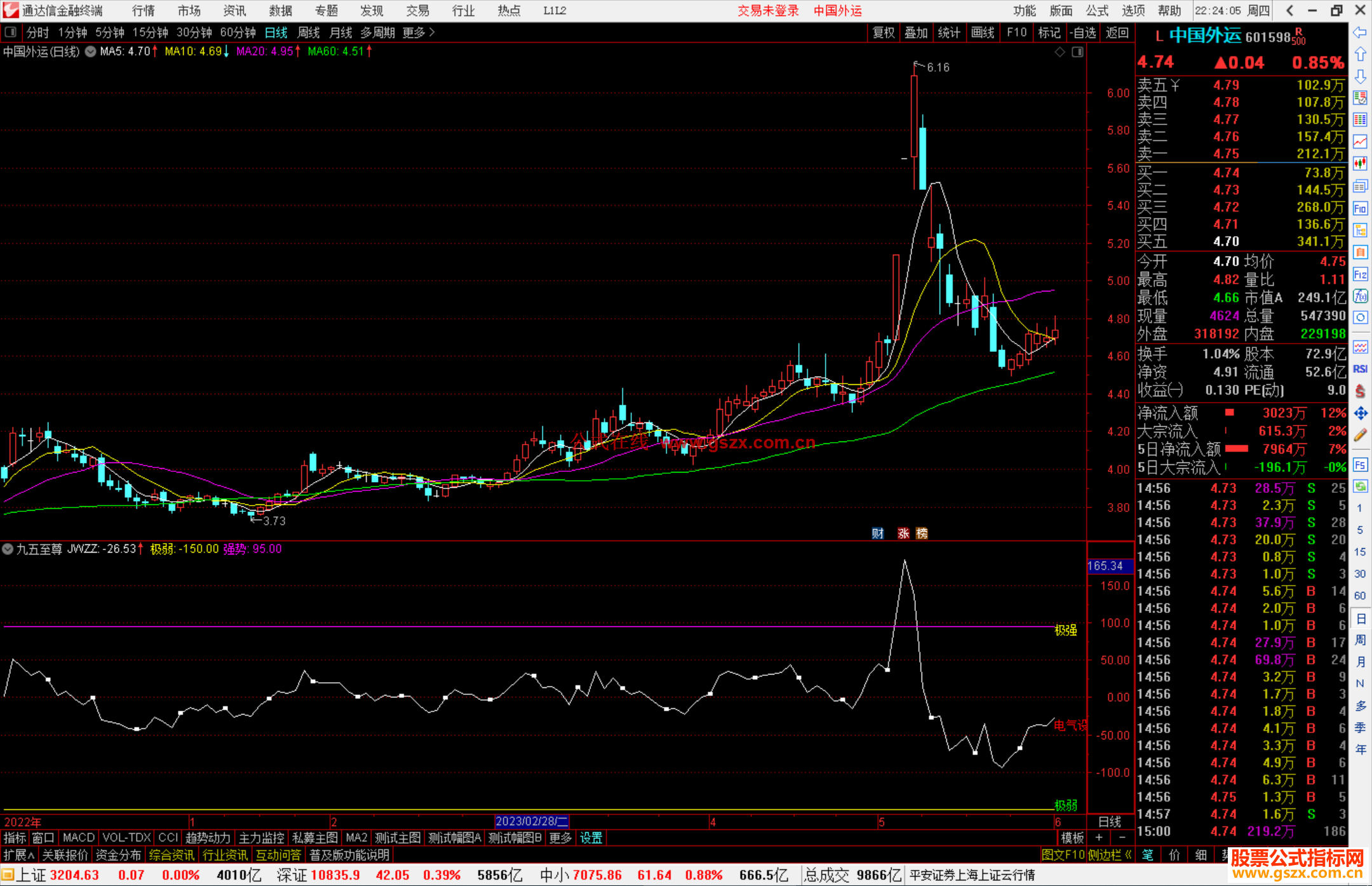1372x886 pixels.
Task: Open the 公式 menu
Action: [x=1097, y=11]
